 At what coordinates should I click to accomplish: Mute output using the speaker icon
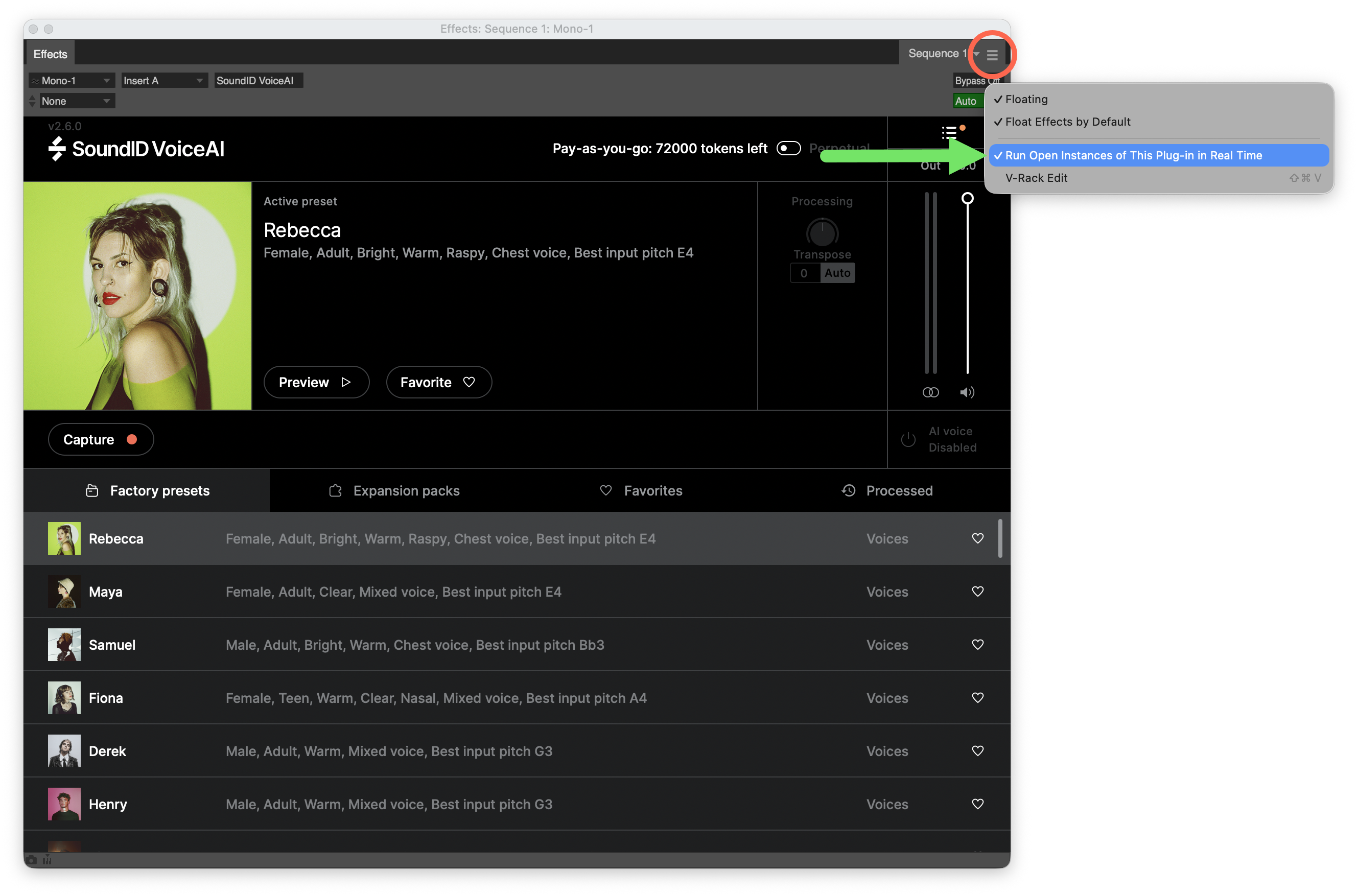967,392
